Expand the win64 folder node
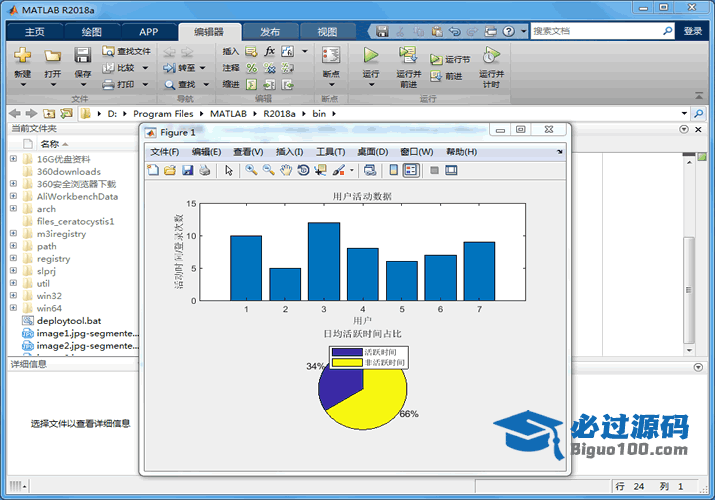 click(x=14, y=308)
